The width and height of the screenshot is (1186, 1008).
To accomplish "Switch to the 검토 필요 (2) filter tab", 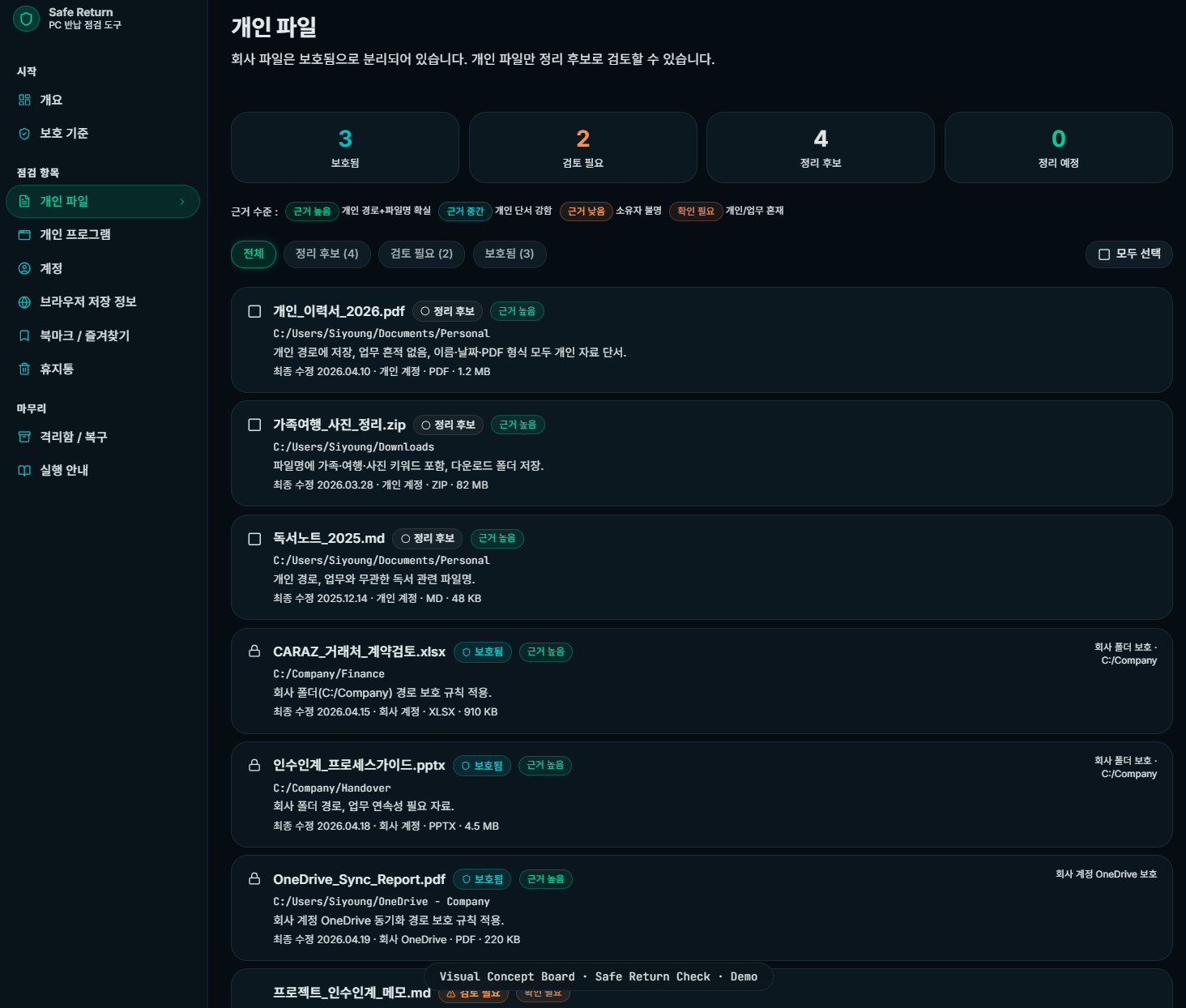I will [421, 254].
